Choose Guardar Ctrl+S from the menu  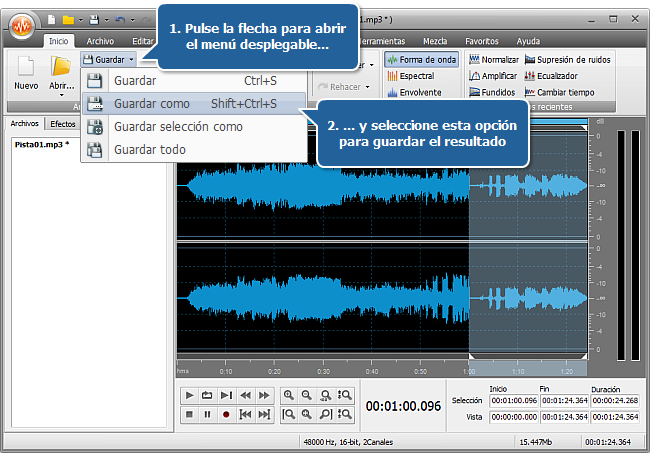[194, 80]
